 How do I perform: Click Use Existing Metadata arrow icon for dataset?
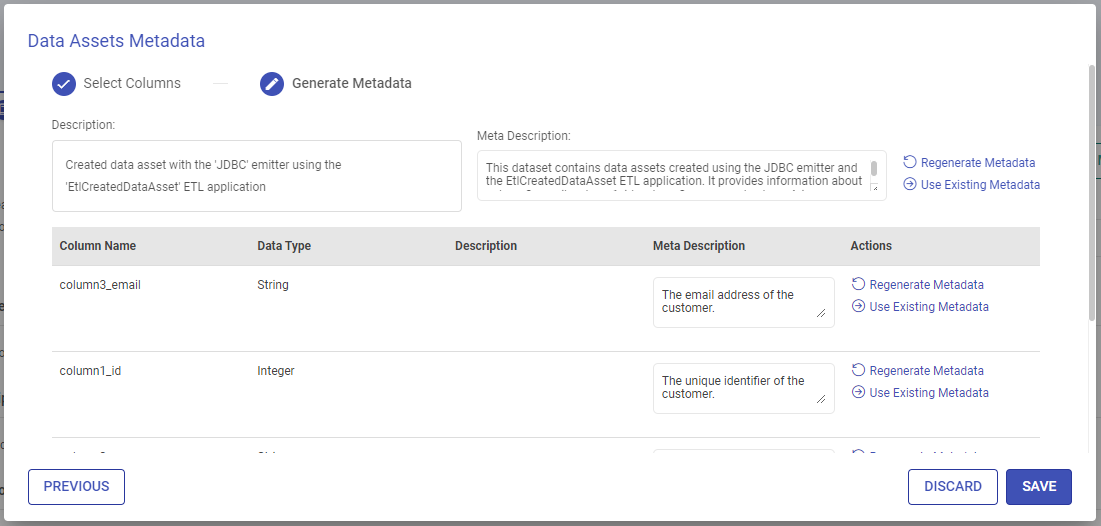910,184
